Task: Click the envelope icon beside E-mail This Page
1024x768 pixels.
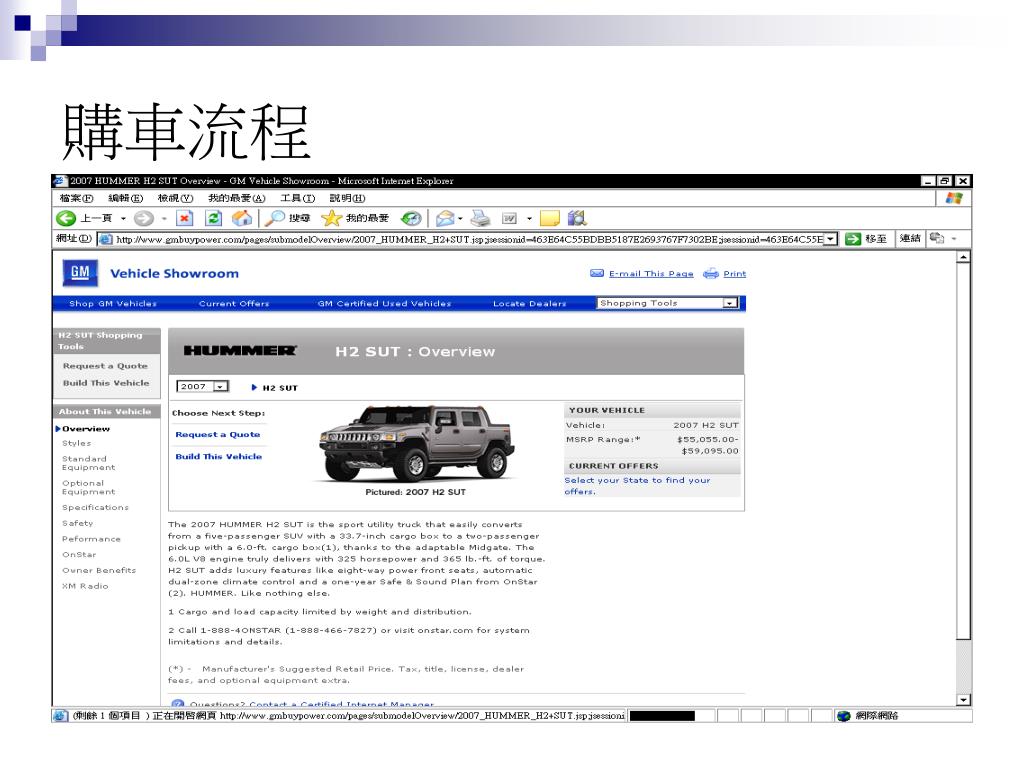Action: click(x=596, y=273)
